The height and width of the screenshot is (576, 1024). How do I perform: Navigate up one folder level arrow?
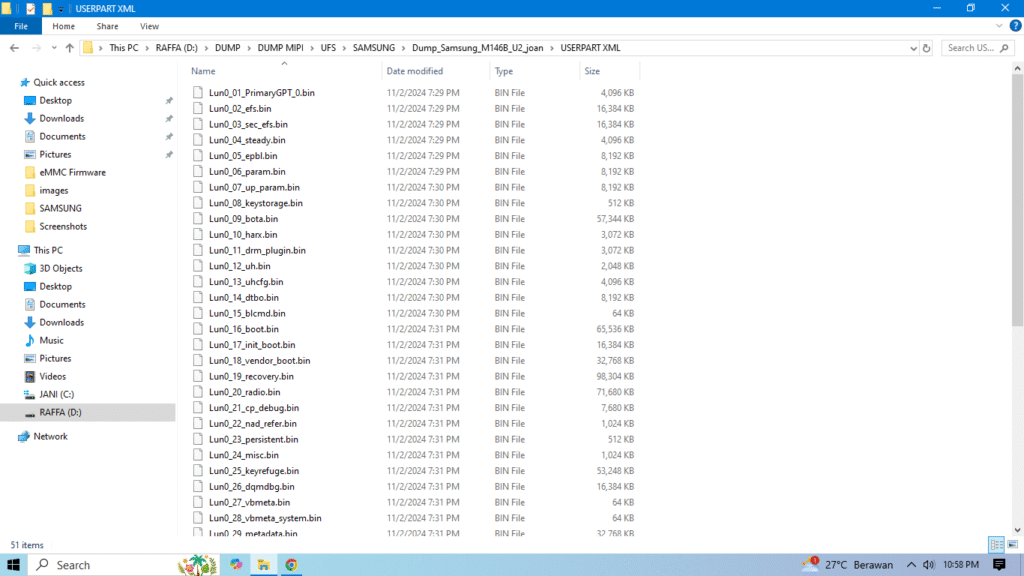70,48
